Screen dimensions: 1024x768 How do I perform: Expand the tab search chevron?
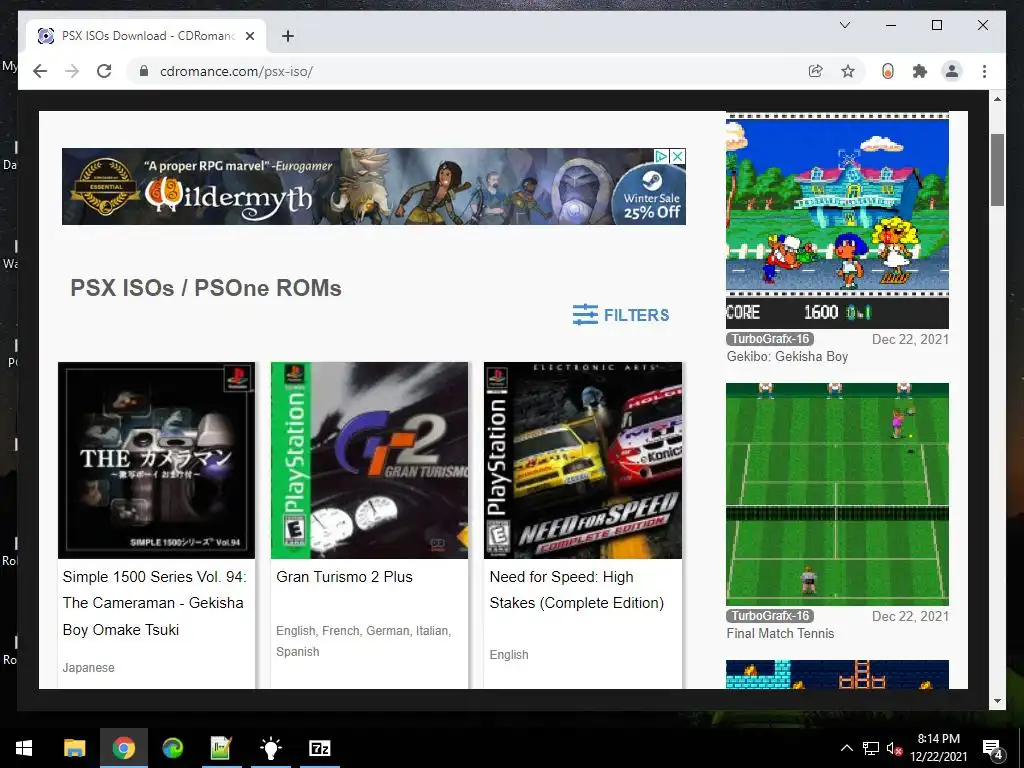[x=844, y=25]
